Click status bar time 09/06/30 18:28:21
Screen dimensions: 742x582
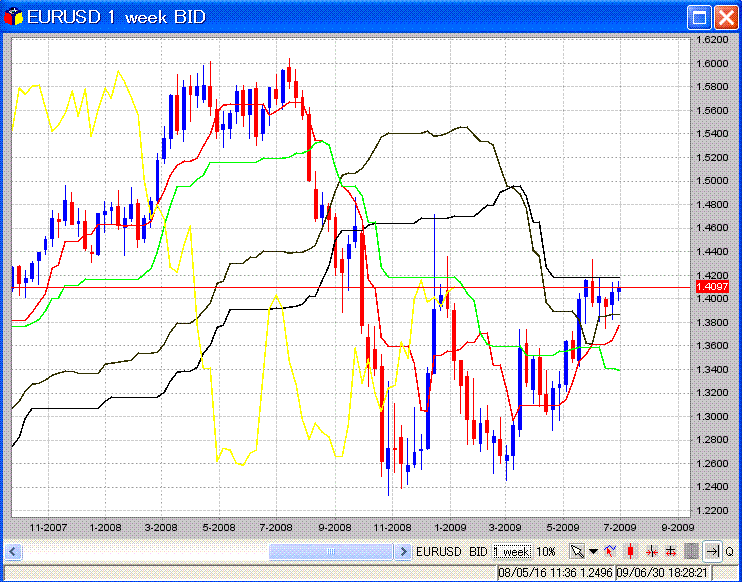pos(662,573)
